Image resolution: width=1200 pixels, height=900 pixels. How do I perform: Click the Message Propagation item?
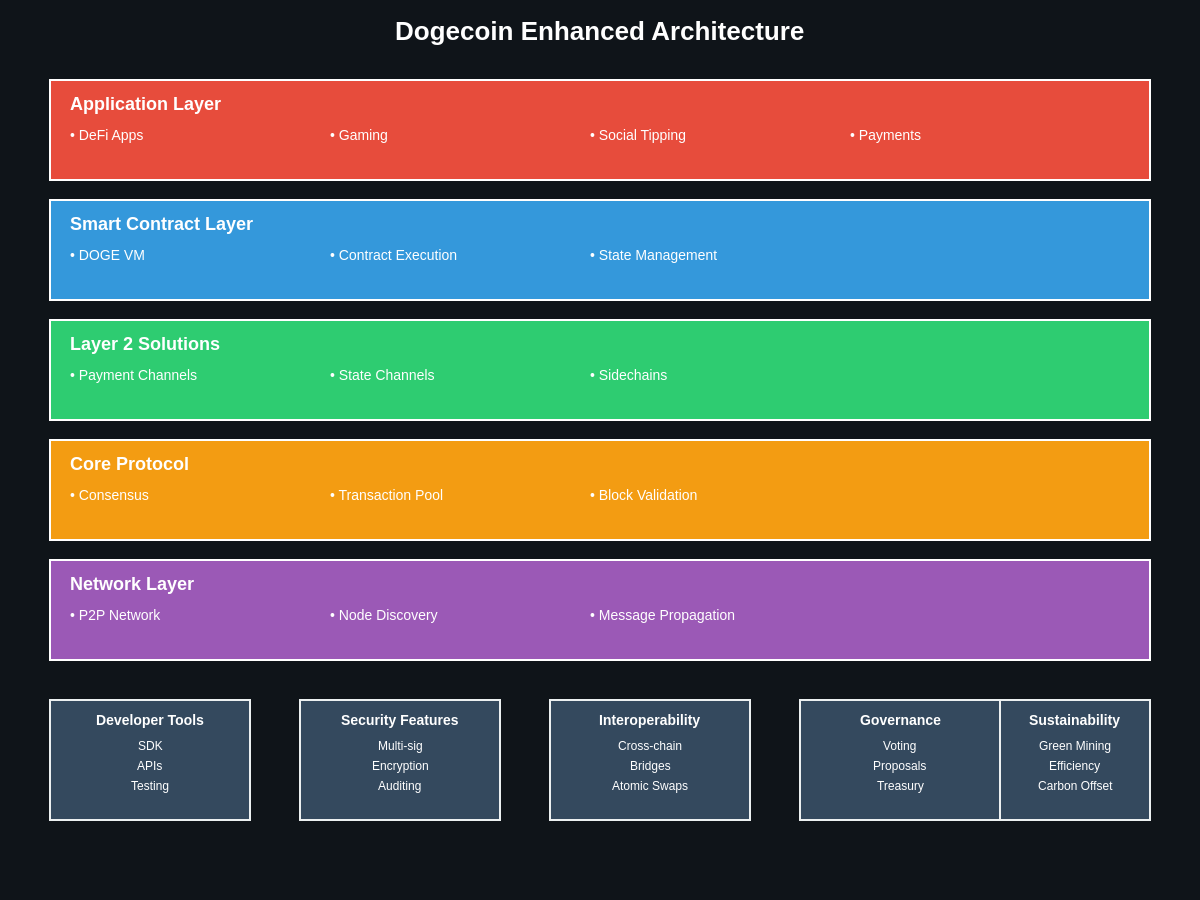click(662, 615)
